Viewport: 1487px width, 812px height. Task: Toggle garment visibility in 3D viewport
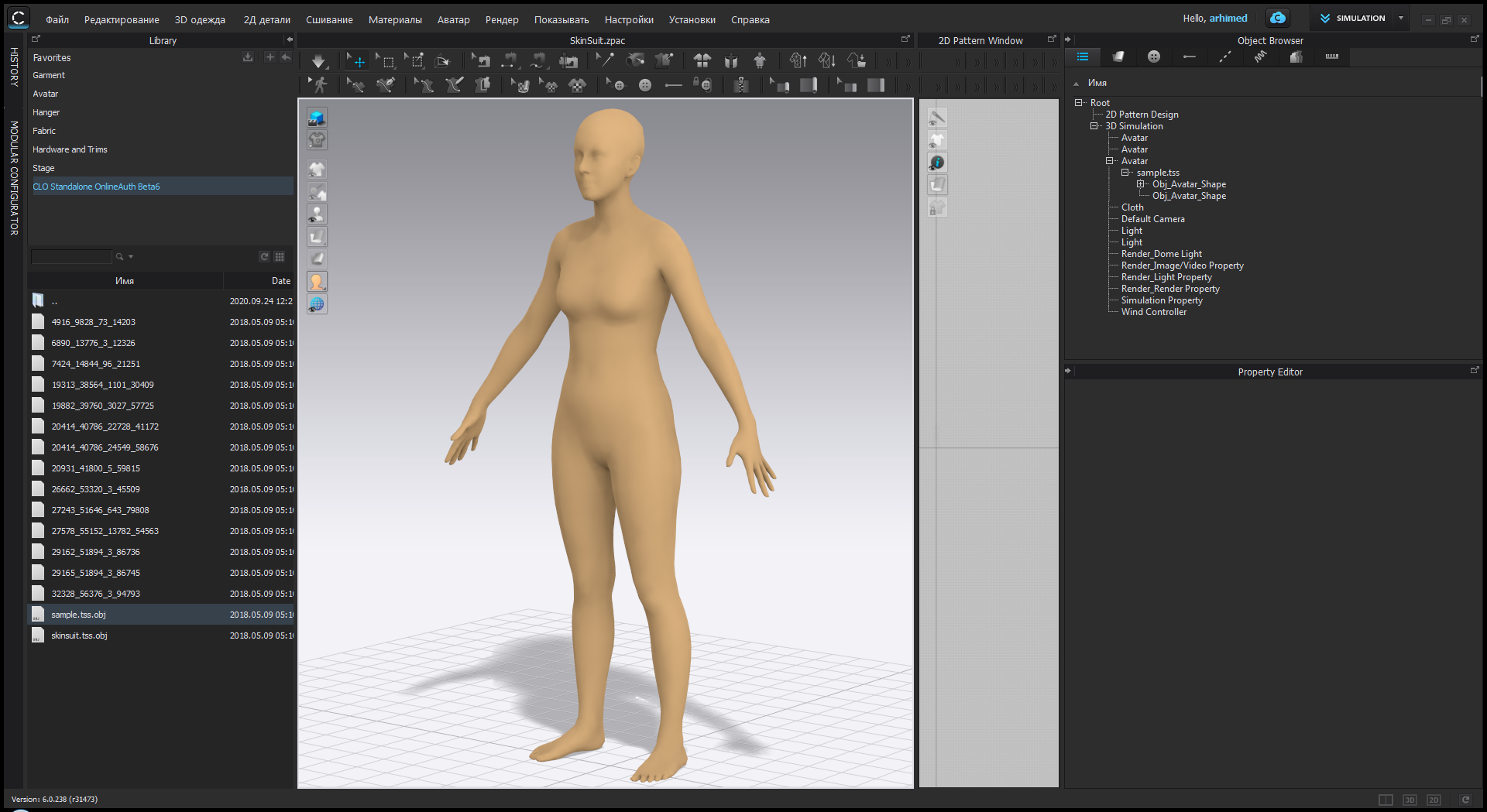[x=317, y=170]
